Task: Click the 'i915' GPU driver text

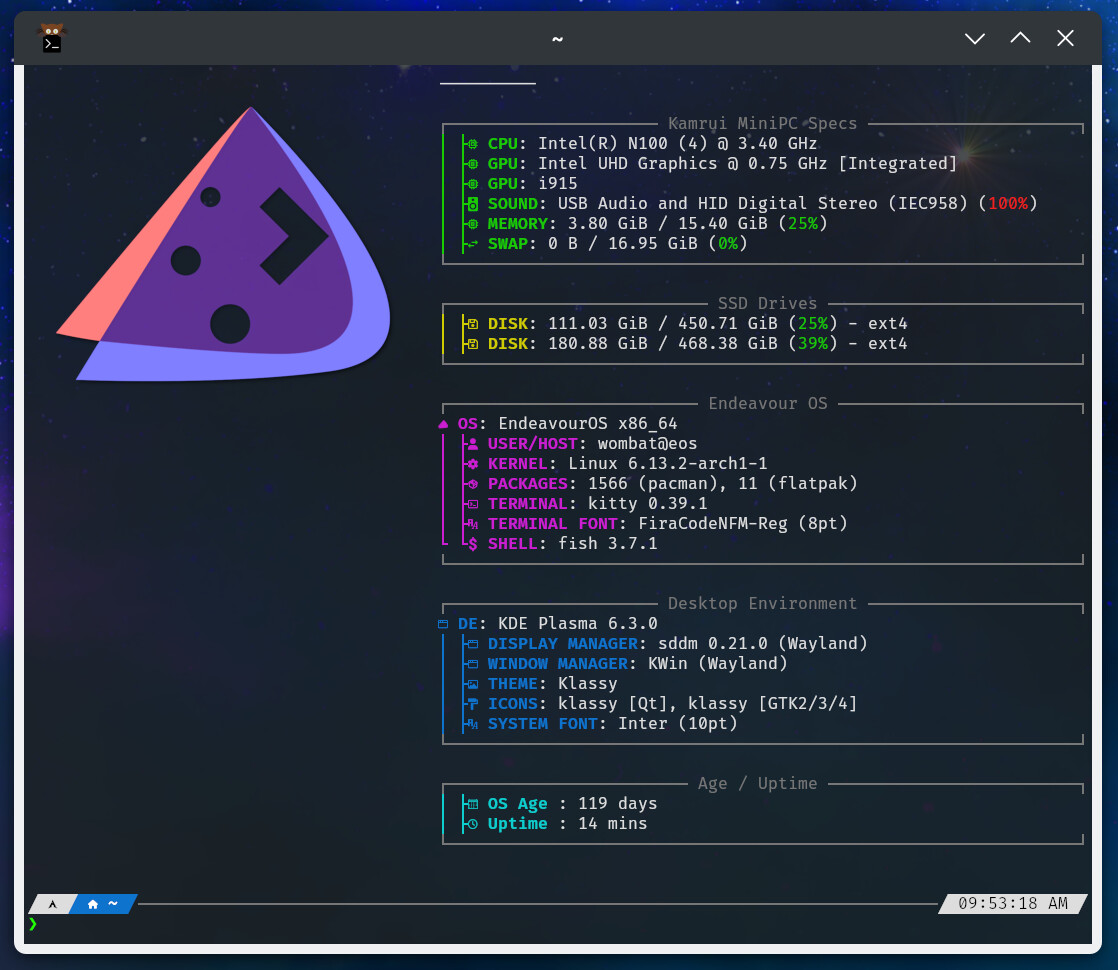Action: pos(558,183)
